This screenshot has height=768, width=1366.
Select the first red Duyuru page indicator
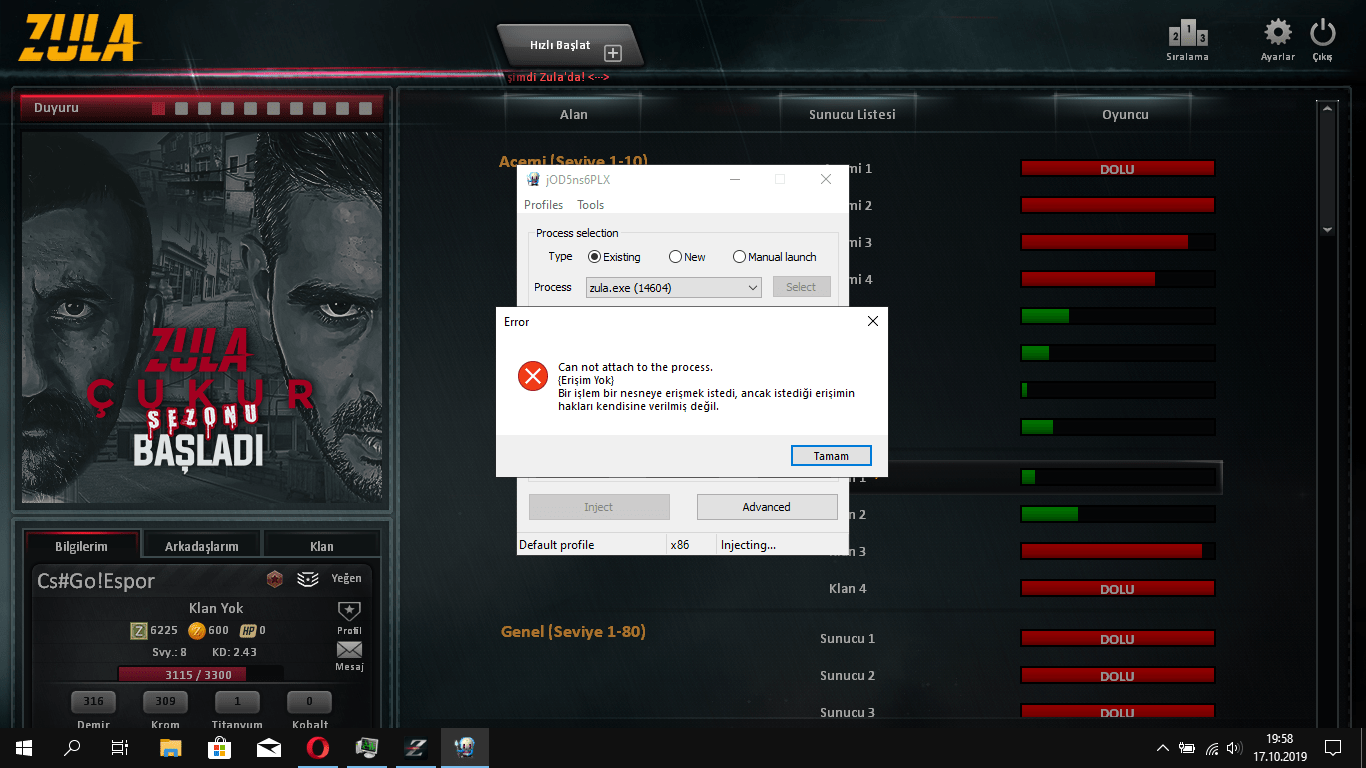pos(158,108)
